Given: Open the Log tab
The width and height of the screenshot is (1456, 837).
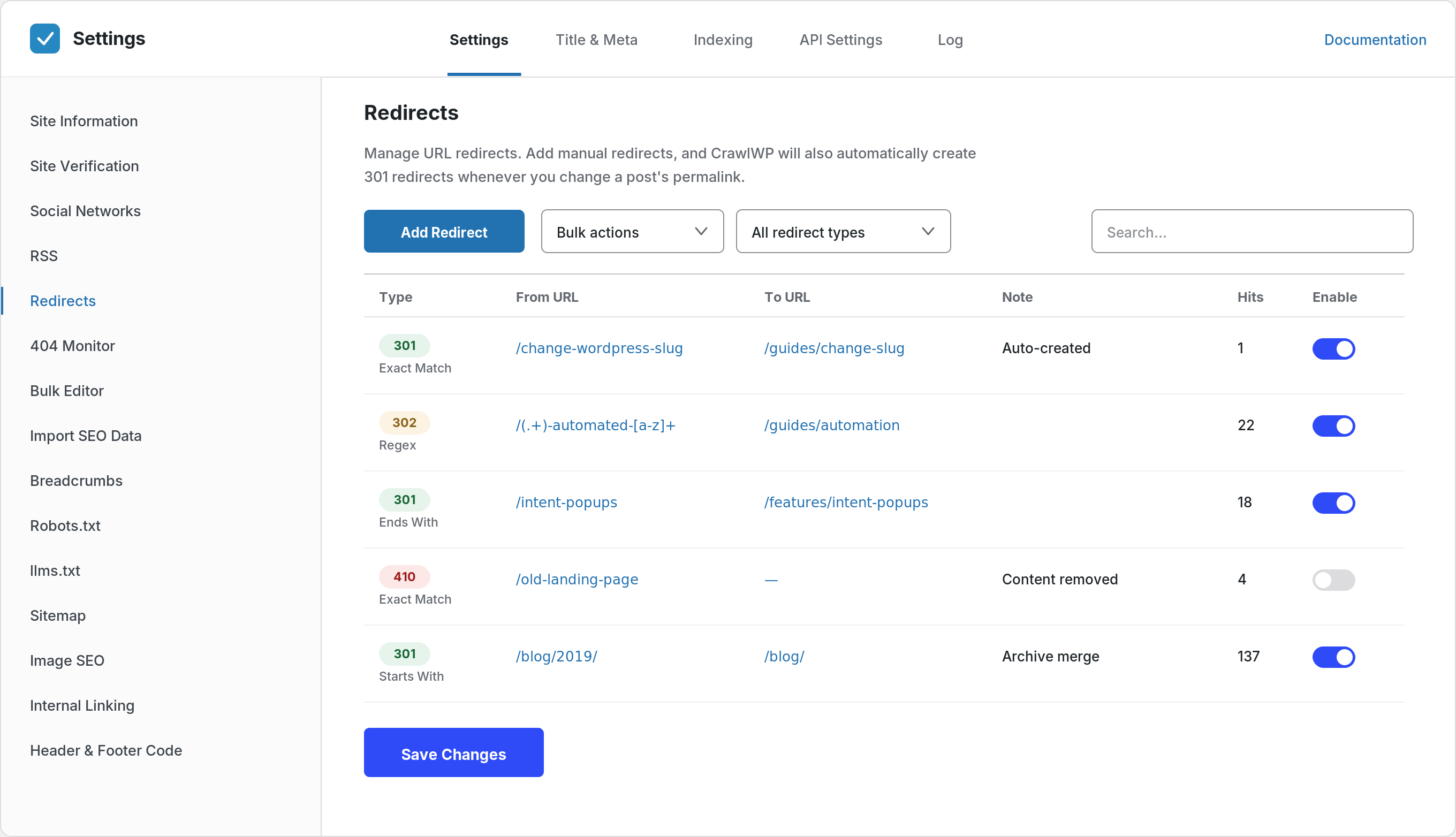Looking at the screenshot, I should pos(950,40).
